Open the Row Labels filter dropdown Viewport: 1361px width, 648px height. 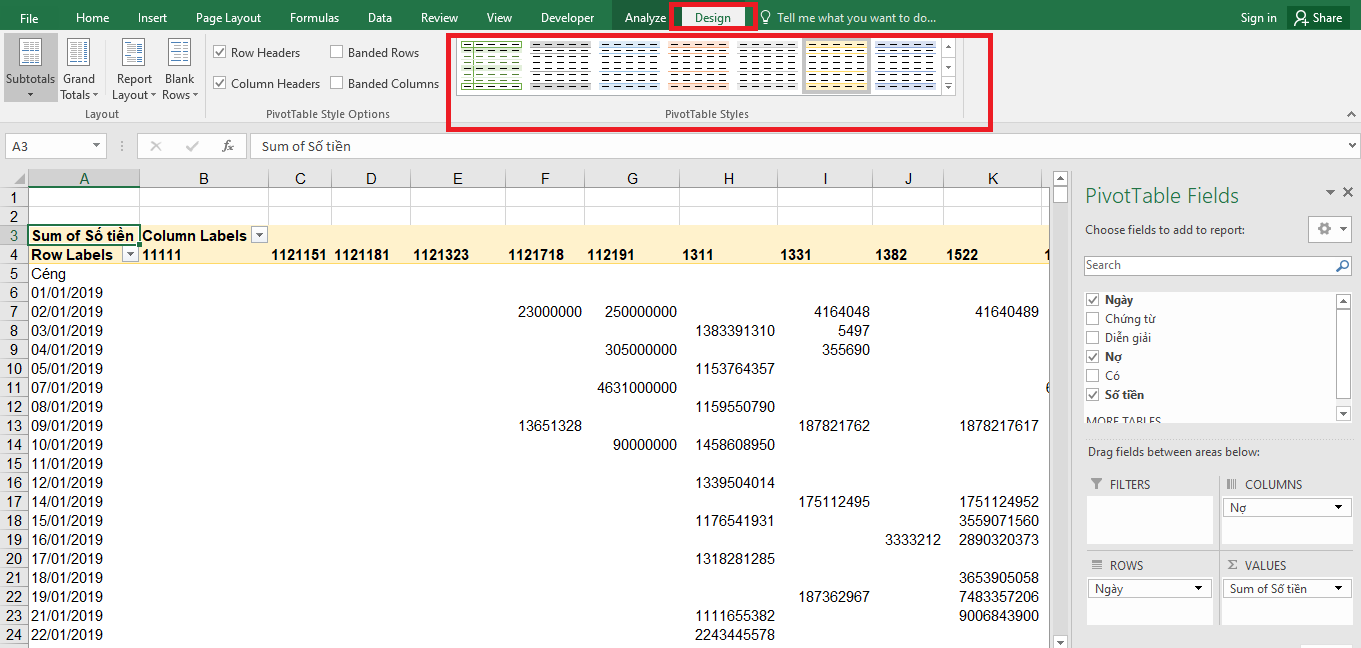coord(130,255)
